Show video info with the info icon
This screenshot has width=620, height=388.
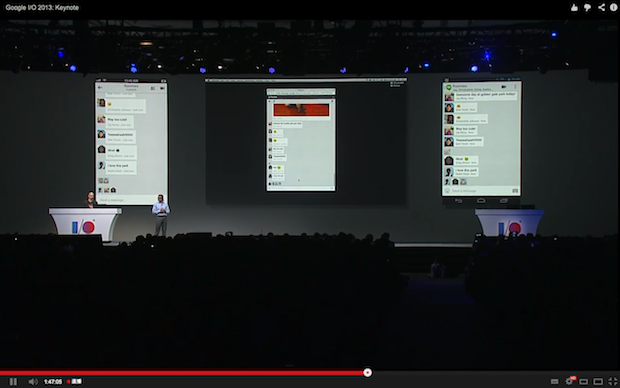(613, 7)
